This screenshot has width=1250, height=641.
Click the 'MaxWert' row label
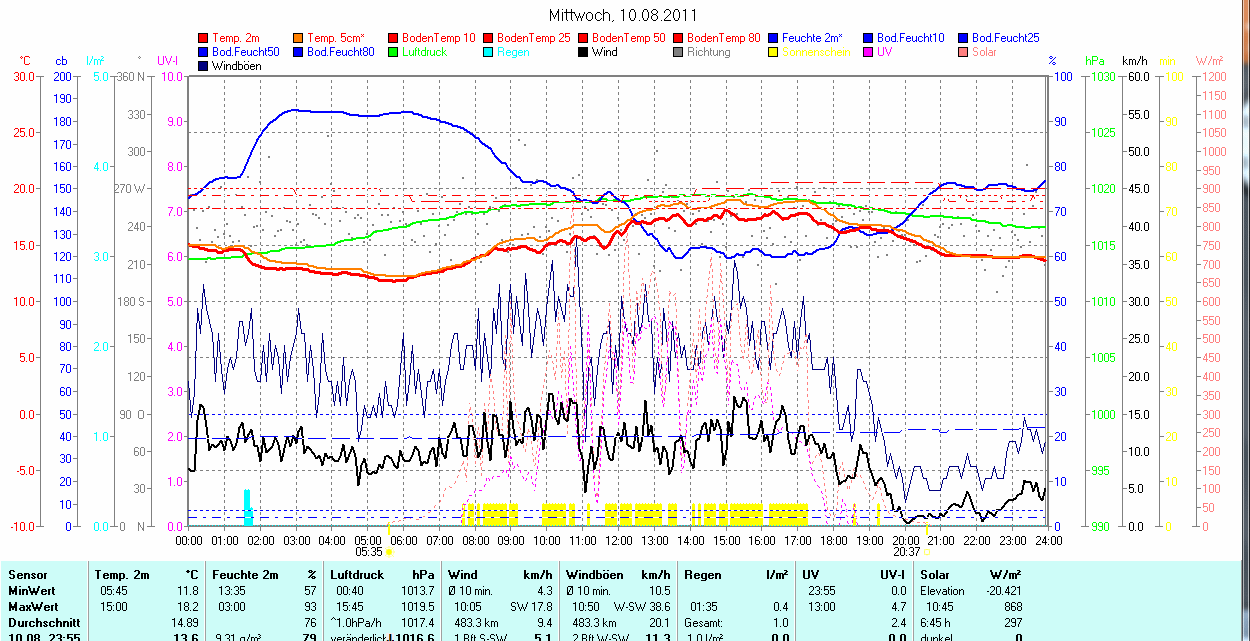(x=31, y=606)
